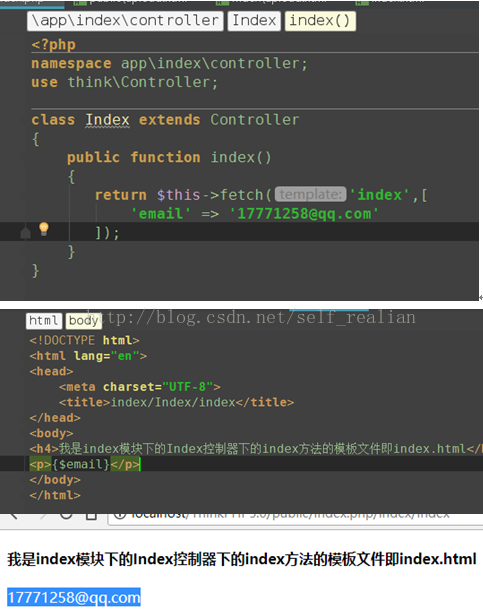Click the highlighted 17771258@qq.com in browser

tap(74, 598)
